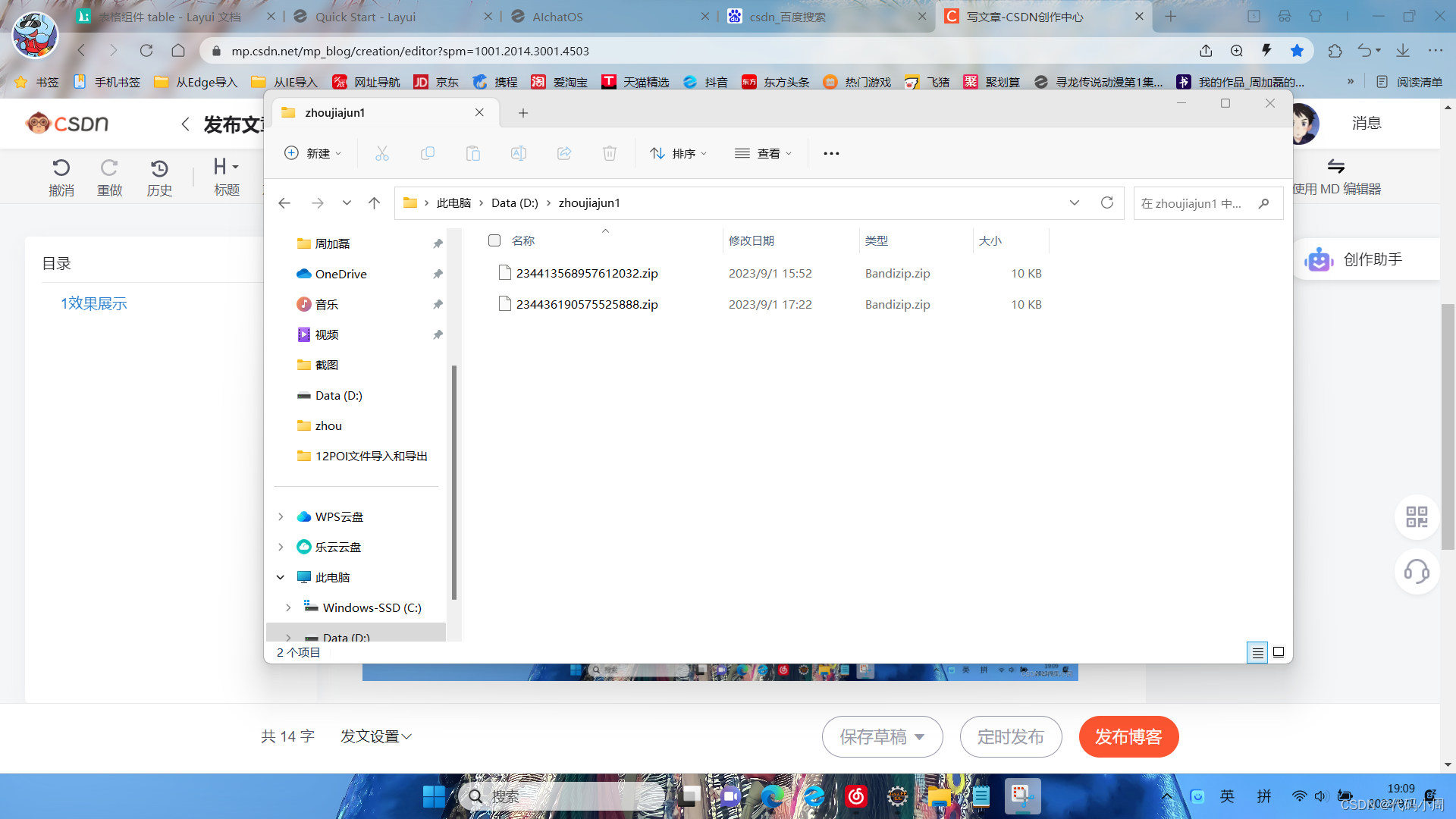Select the Cut icon in the Explorer toolbar

click(381, 152)
